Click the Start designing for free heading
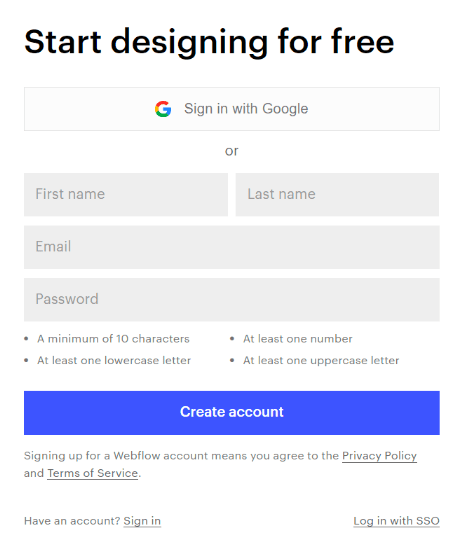The image size is (471, 545). pos(209,42)
